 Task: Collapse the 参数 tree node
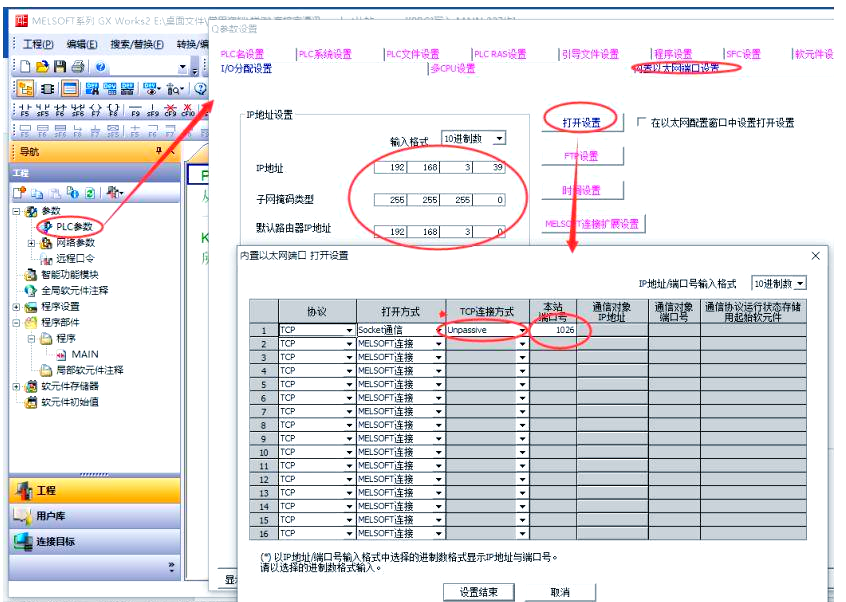coord(16,211)
